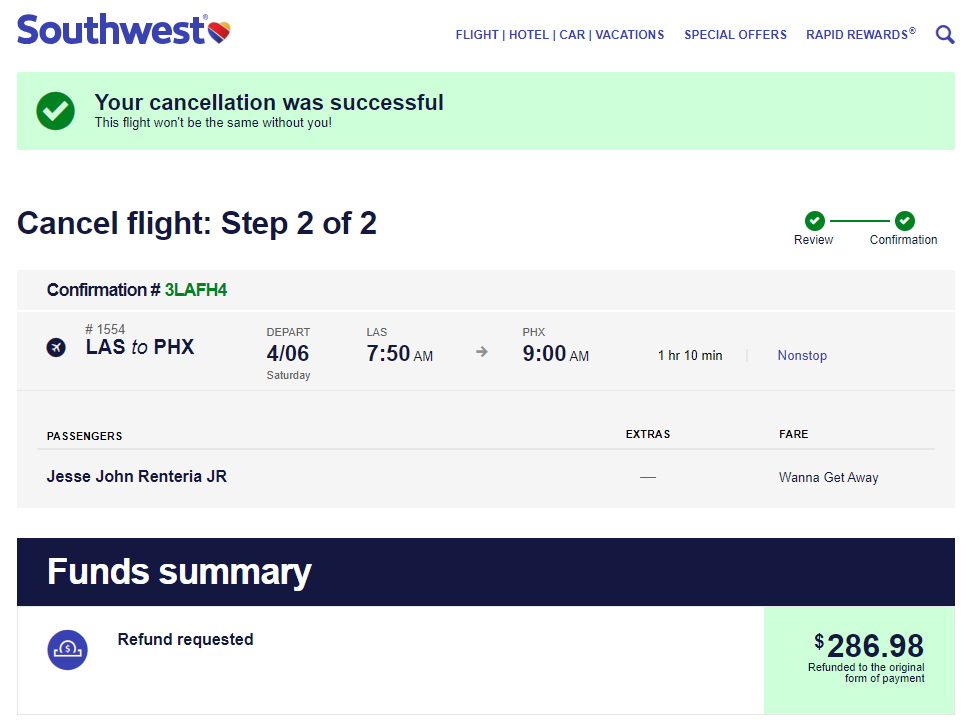
Task: Click the Southwest heart logo icon
Action: coord(219,30)
